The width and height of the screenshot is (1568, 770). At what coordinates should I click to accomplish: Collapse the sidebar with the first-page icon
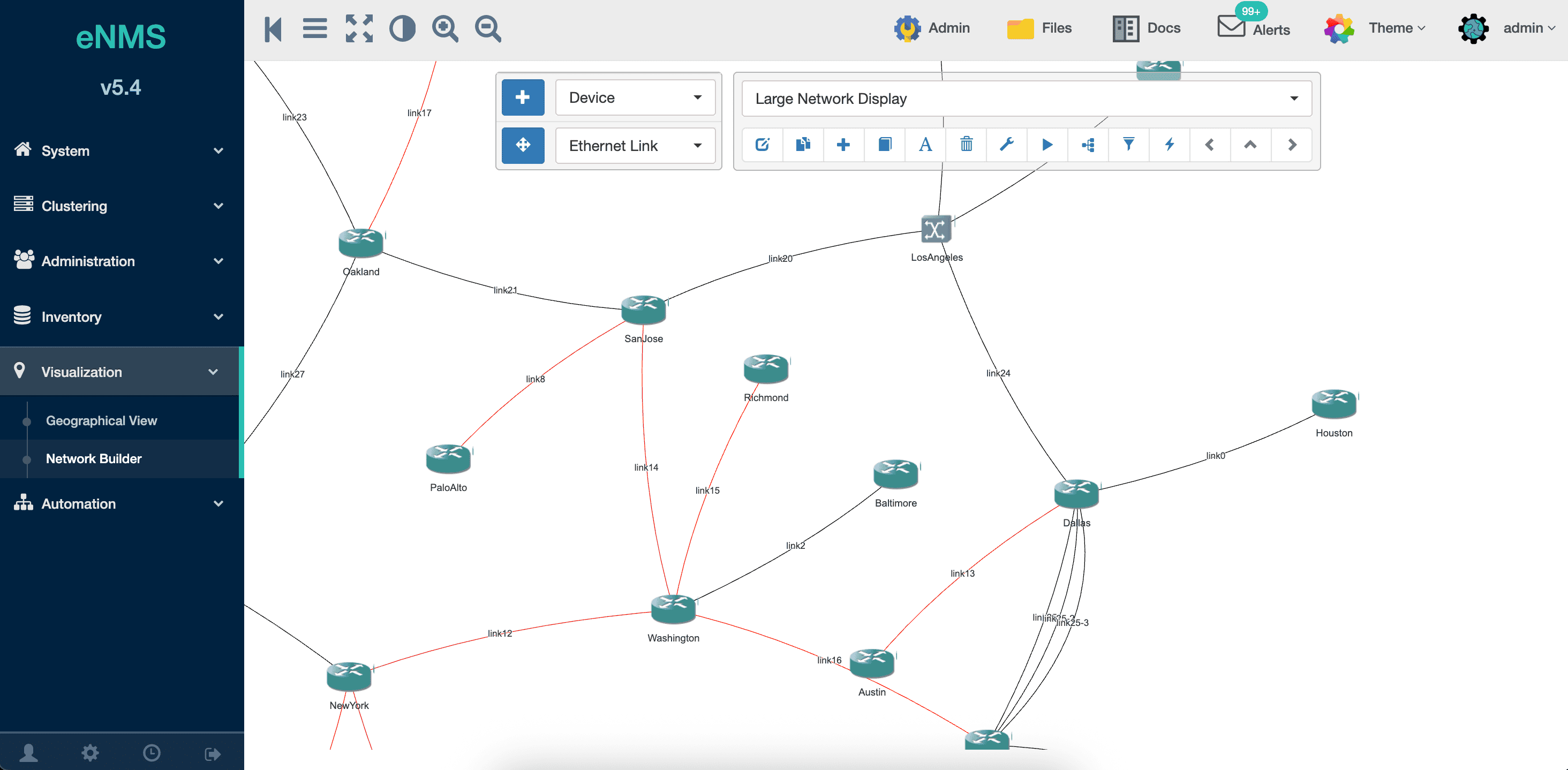pyautogui.click(x=273, y=28)
